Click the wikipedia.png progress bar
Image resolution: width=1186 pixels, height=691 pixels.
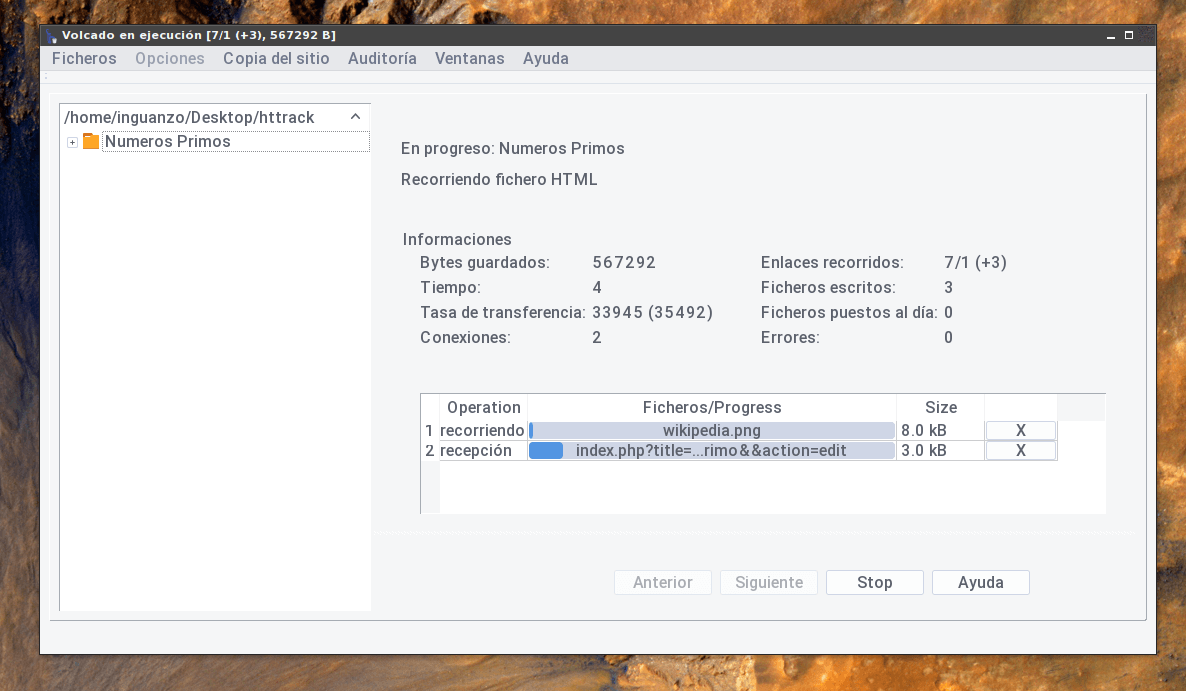click(x=712, y=430)
